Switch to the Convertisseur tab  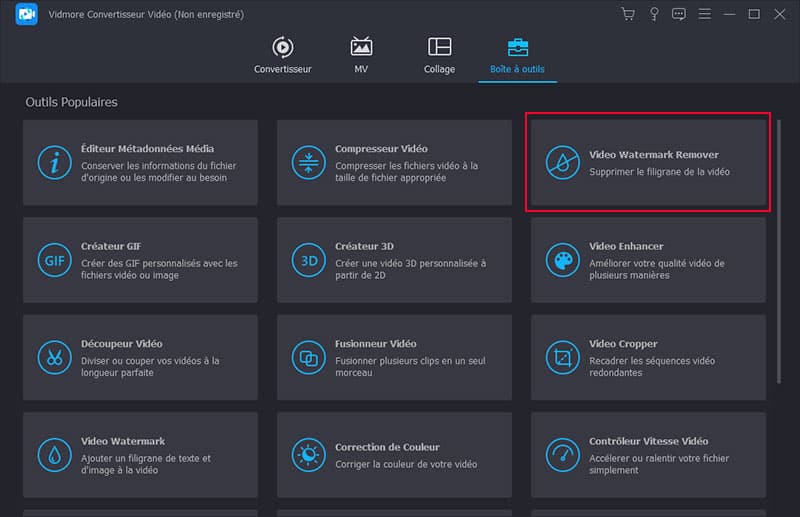point(283,56)
